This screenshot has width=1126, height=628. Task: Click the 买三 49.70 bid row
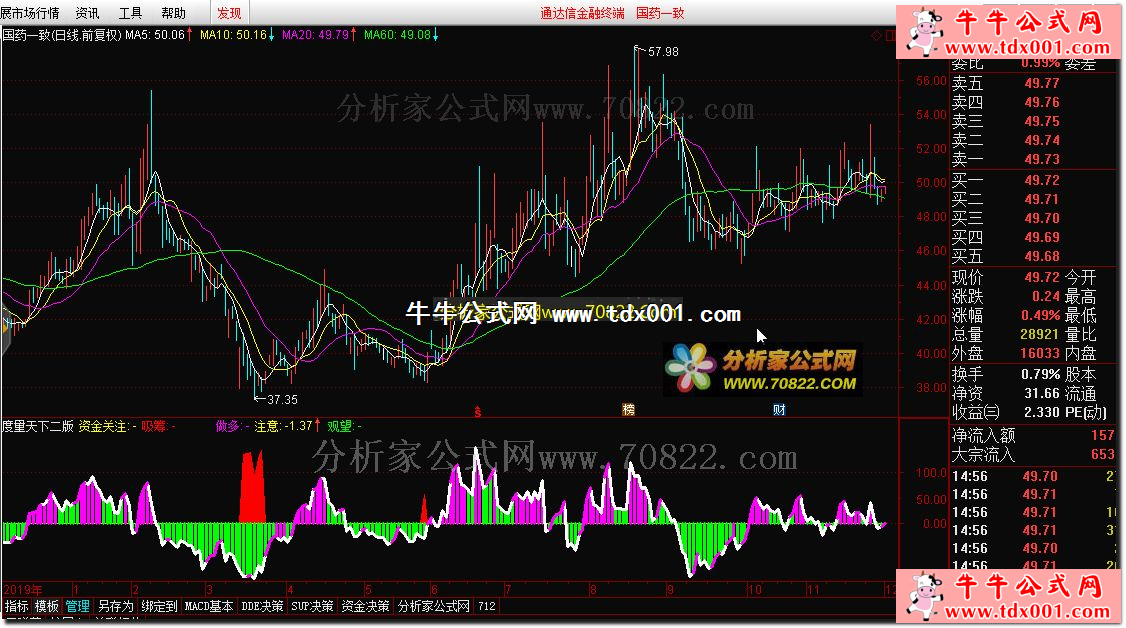[1005, 218]
